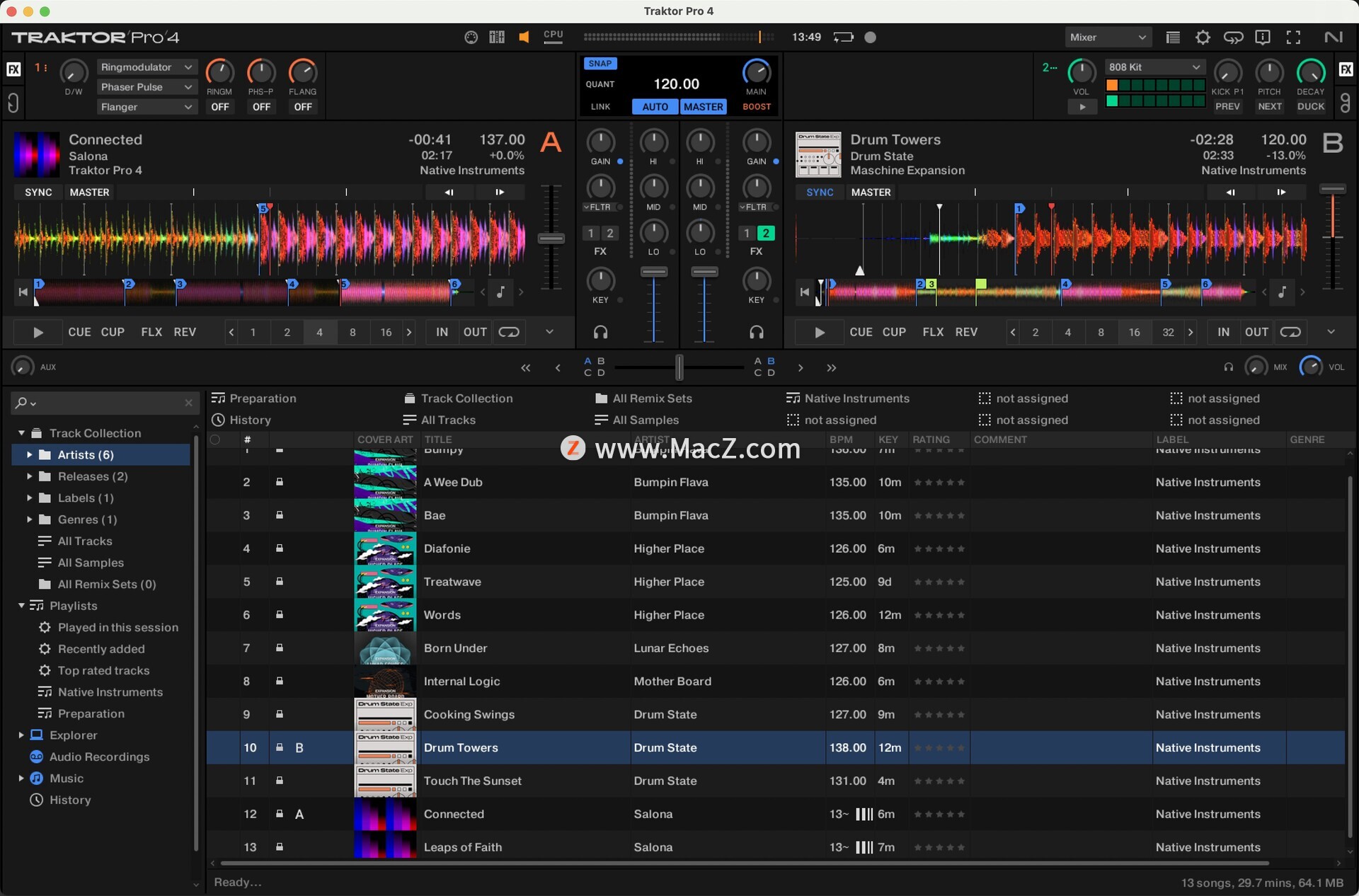The image size is (1359, 896).
Task: Open the Track Collection favorite
Action: pos(458,398)
